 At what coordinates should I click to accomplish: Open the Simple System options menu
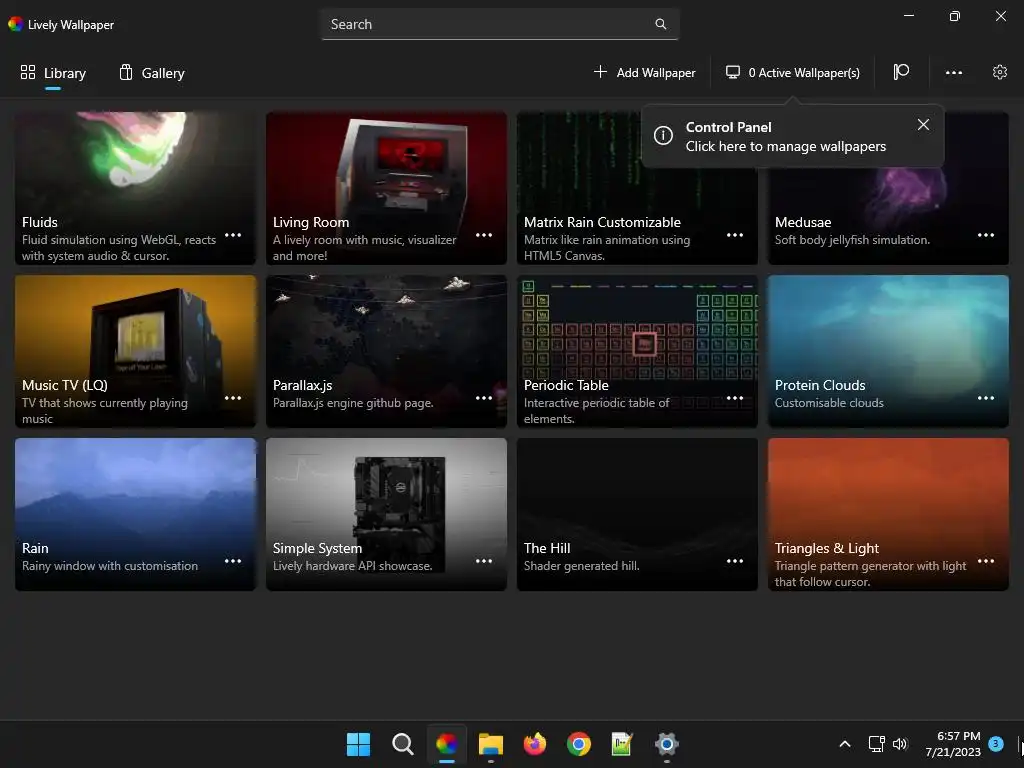[484, 561]
